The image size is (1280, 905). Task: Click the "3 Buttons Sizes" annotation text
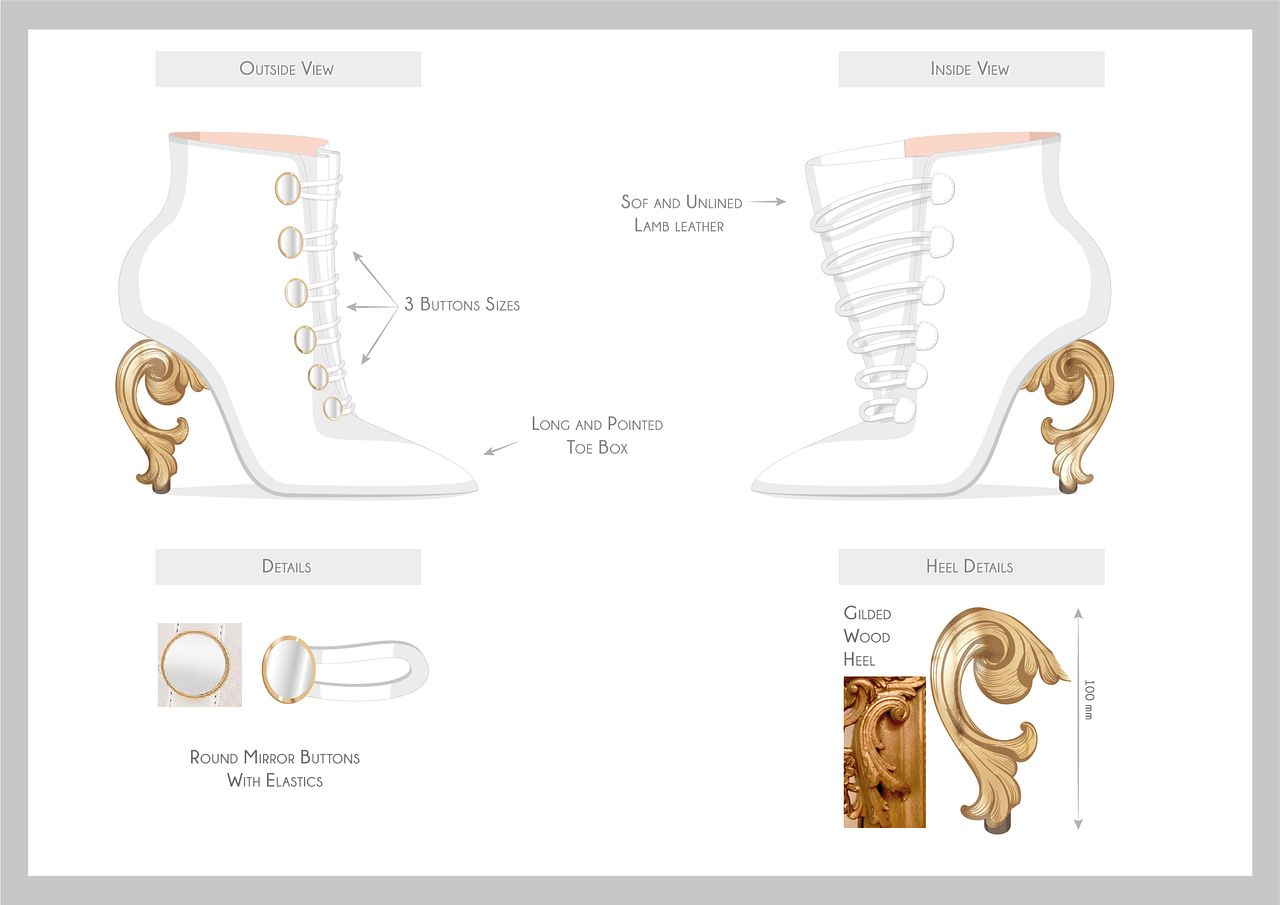coord(461,304)
